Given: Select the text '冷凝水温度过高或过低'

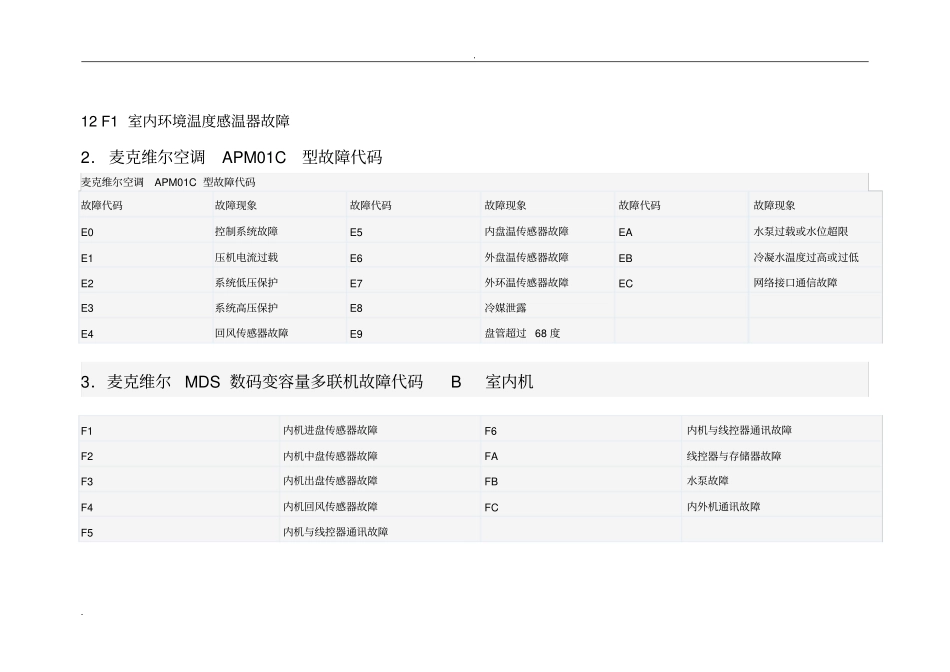Looking at the screenshot, I should pyautogui.click(x=806, y=258).
